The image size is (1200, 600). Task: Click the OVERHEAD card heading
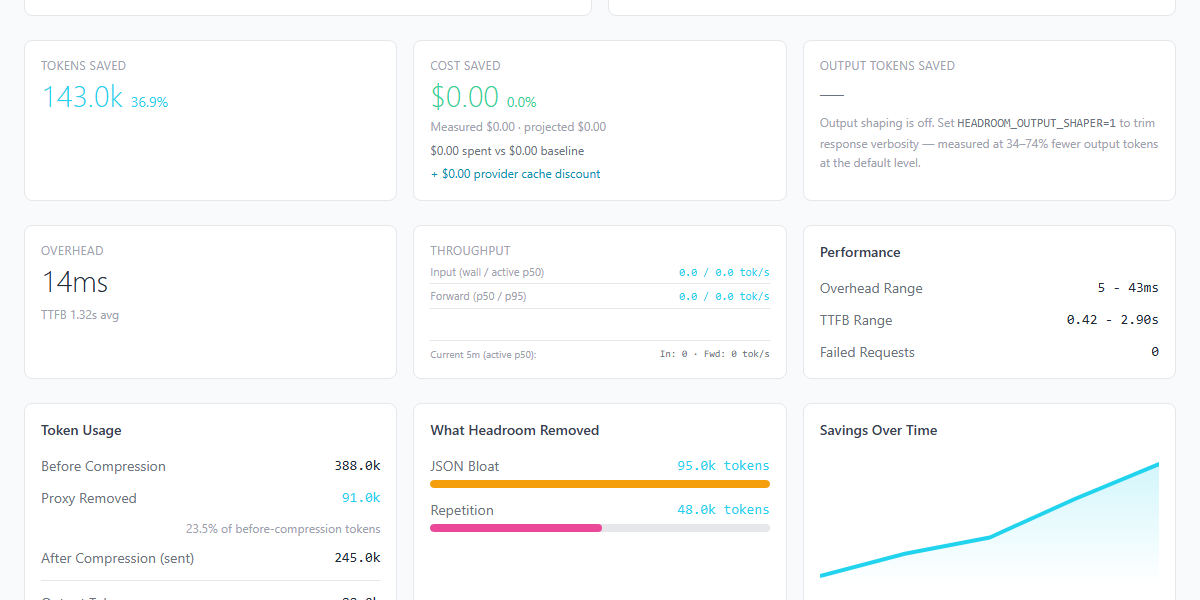(x=72, y=251)
